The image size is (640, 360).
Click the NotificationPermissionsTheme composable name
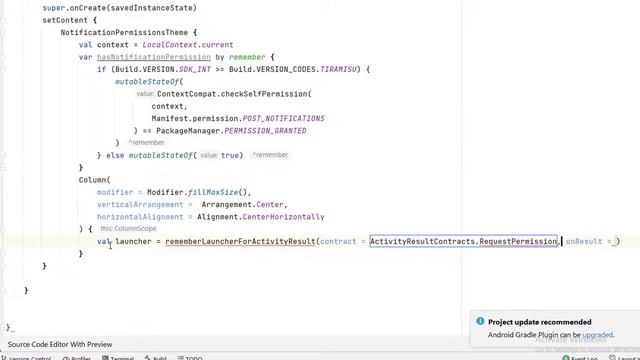pos(124,32)
